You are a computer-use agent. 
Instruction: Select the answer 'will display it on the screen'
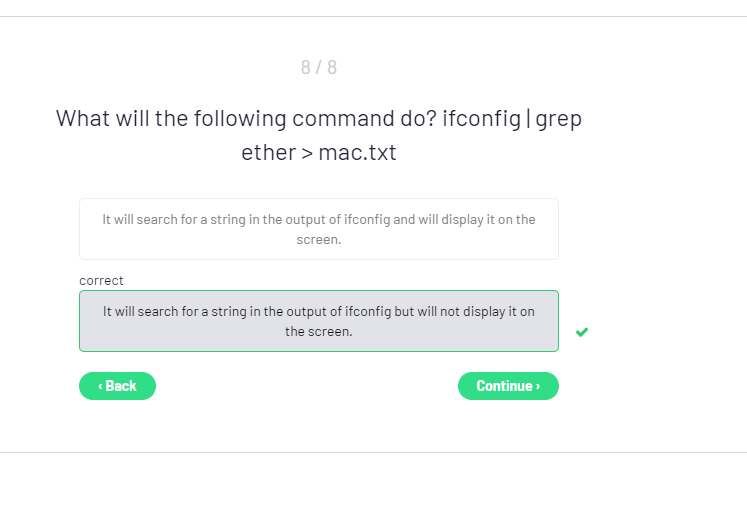(319, 229)
